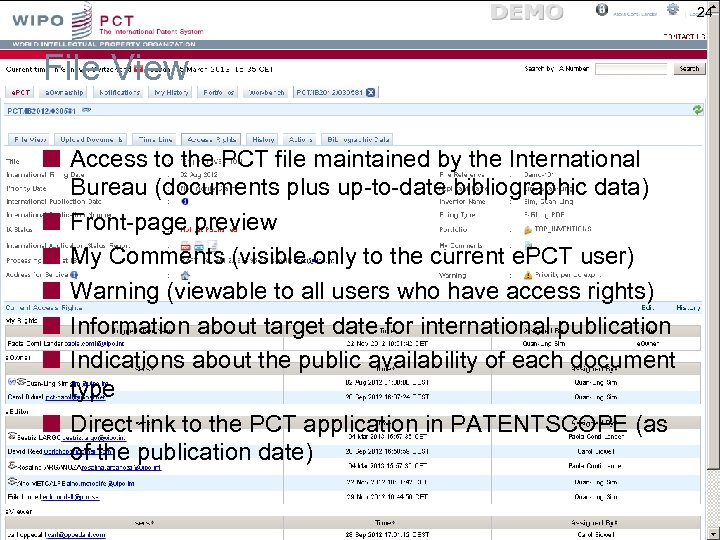Open the Notifications tab
Viewport: 720px width, 540px height.
coord(119,92)
